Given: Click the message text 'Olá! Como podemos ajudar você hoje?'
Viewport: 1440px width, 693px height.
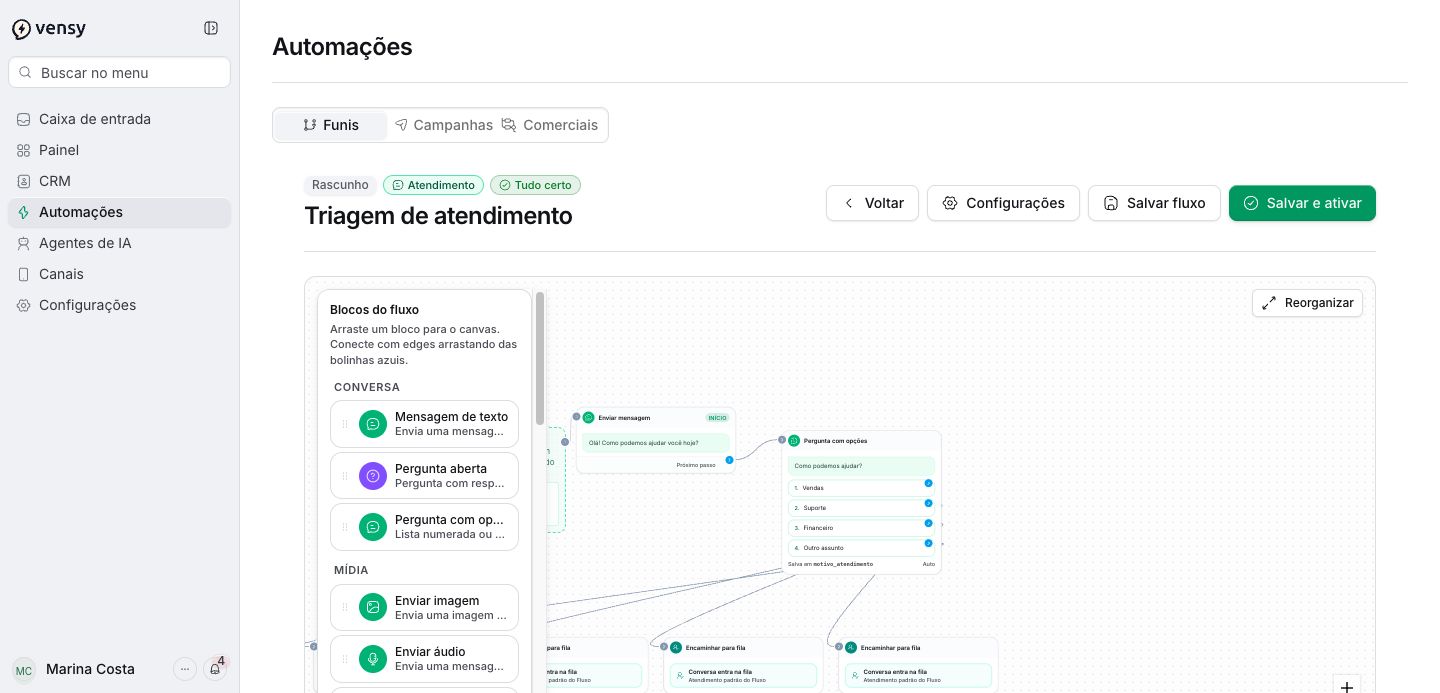Looking at the screenshot, I should [x=643, y=443].
